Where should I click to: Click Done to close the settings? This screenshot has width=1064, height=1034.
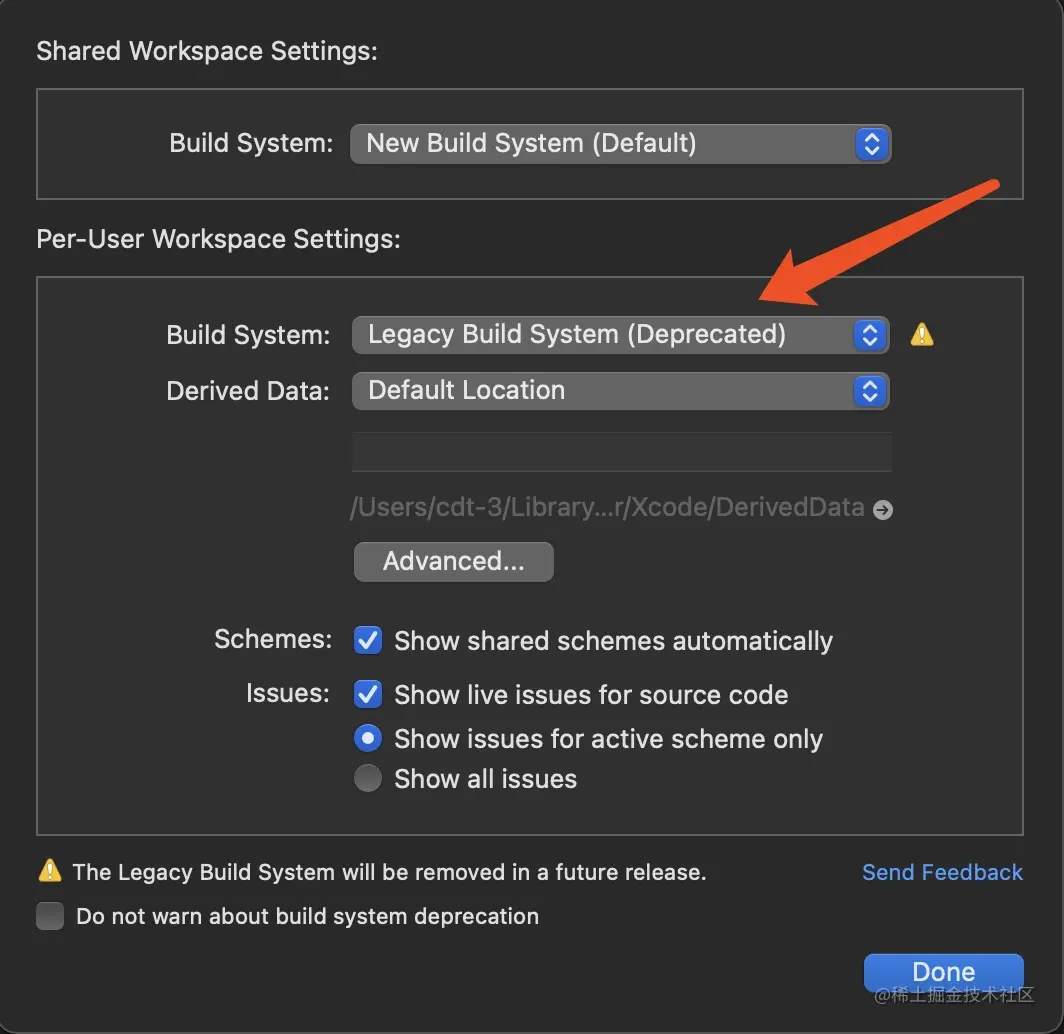[942, 972]
